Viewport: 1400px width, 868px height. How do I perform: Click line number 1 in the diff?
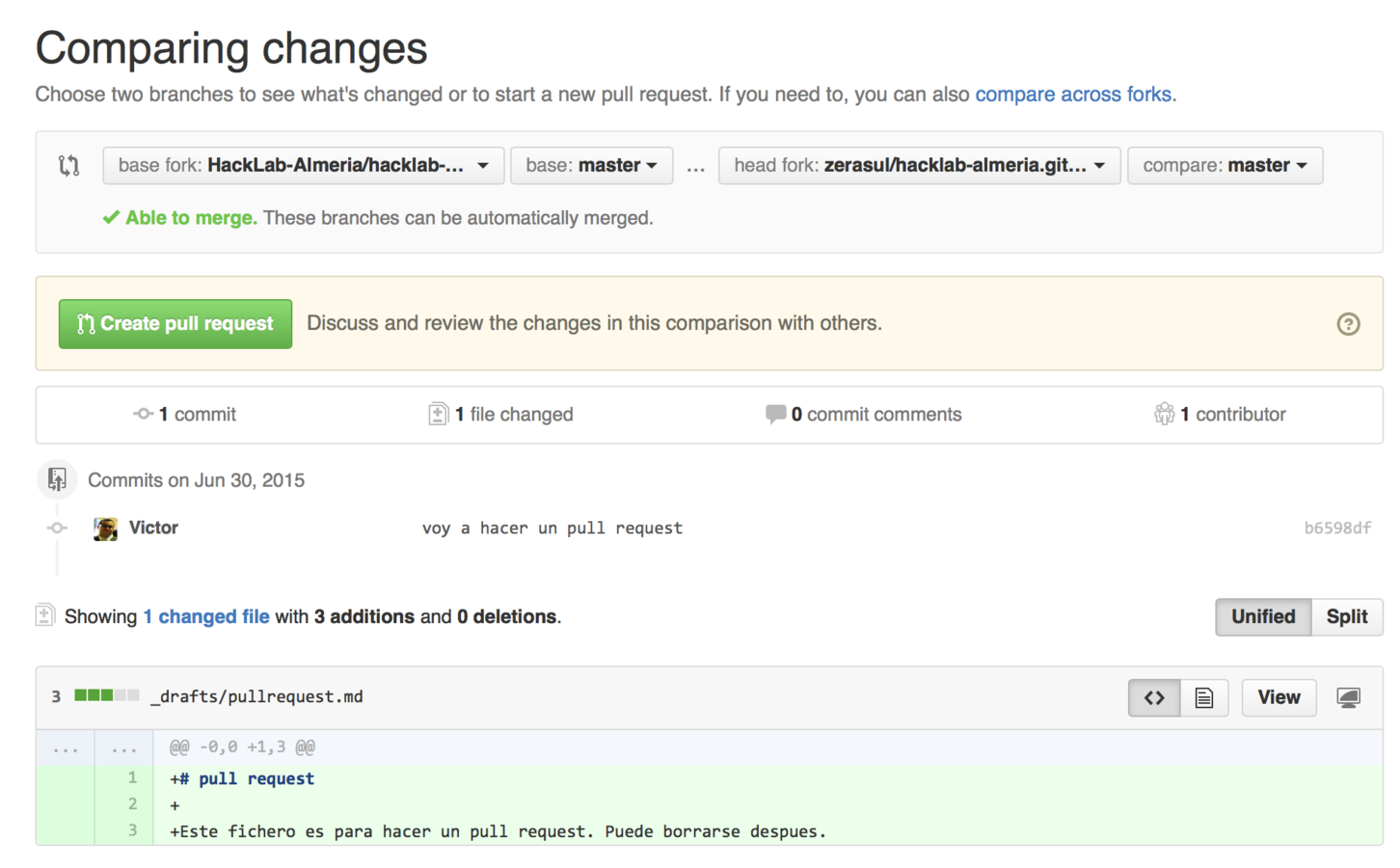click(x=132, y=777)
